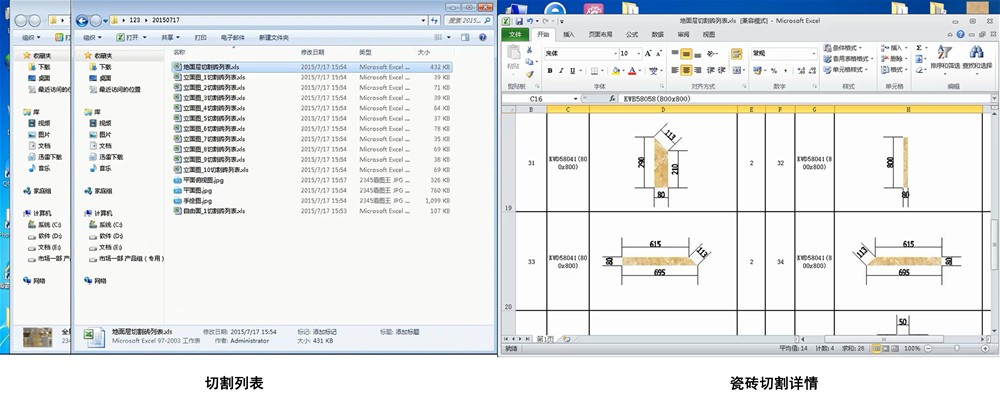The width and height of the screenshot is (1000, 403).
Task: Expand the font size dropdown
Action: [x=638, y=53]
